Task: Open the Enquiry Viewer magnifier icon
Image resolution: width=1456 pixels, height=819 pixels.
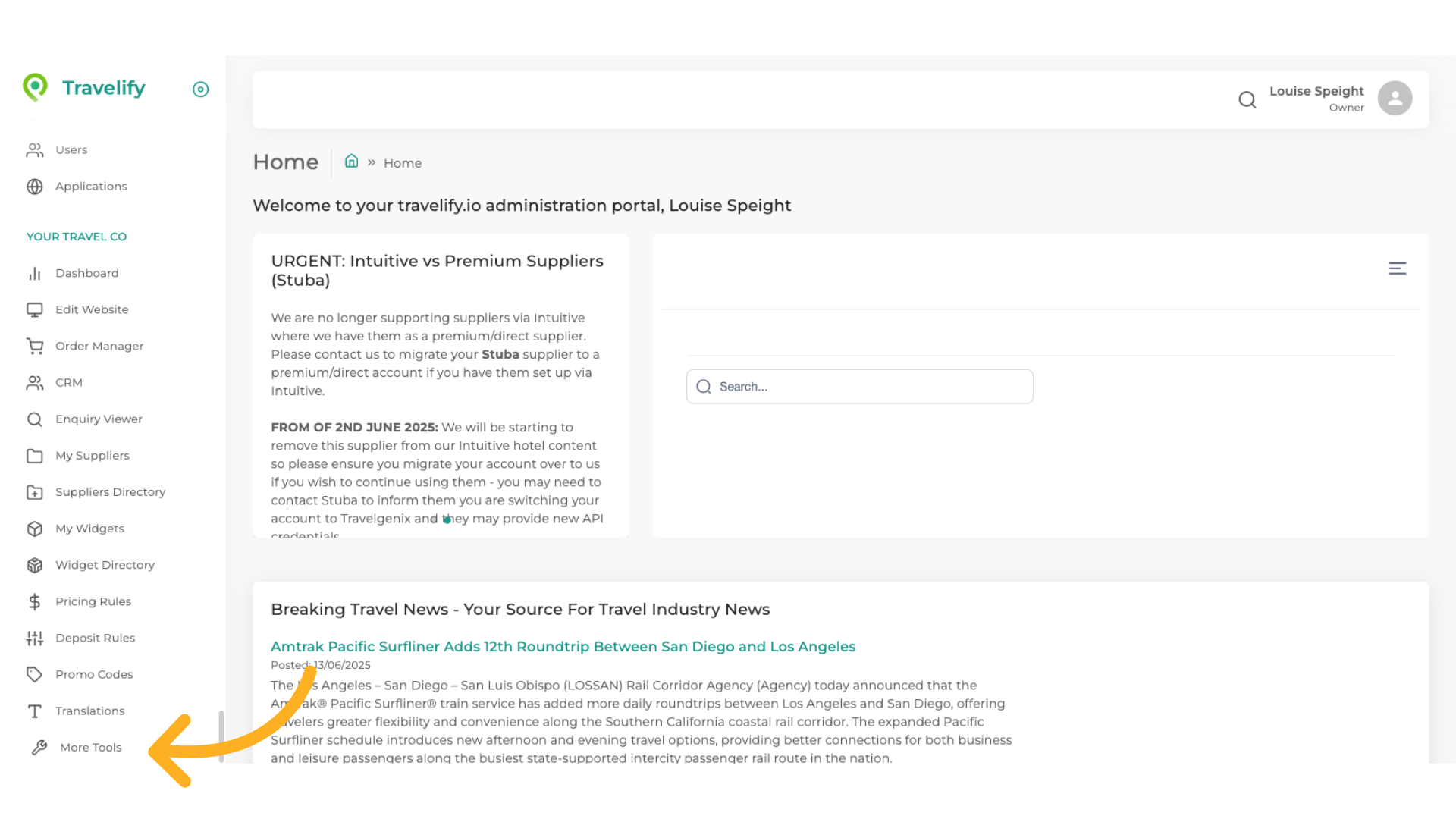Action: tap(35, 419)
